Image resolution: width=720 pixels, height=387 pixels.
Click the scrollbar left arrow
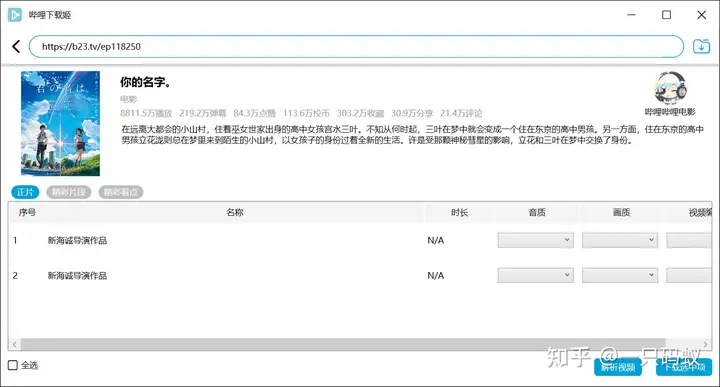coord(14,344)
